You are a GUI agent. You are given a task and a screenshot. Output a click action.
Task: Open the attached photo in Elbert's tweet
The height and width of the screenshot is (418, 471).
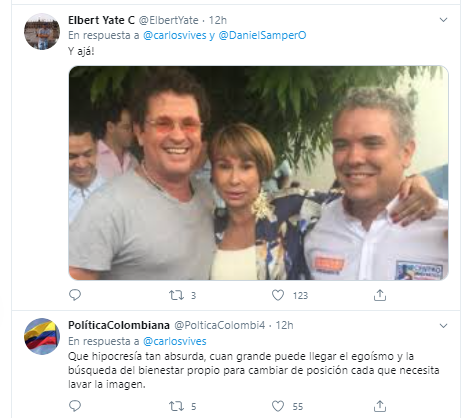tap(258, 173)
